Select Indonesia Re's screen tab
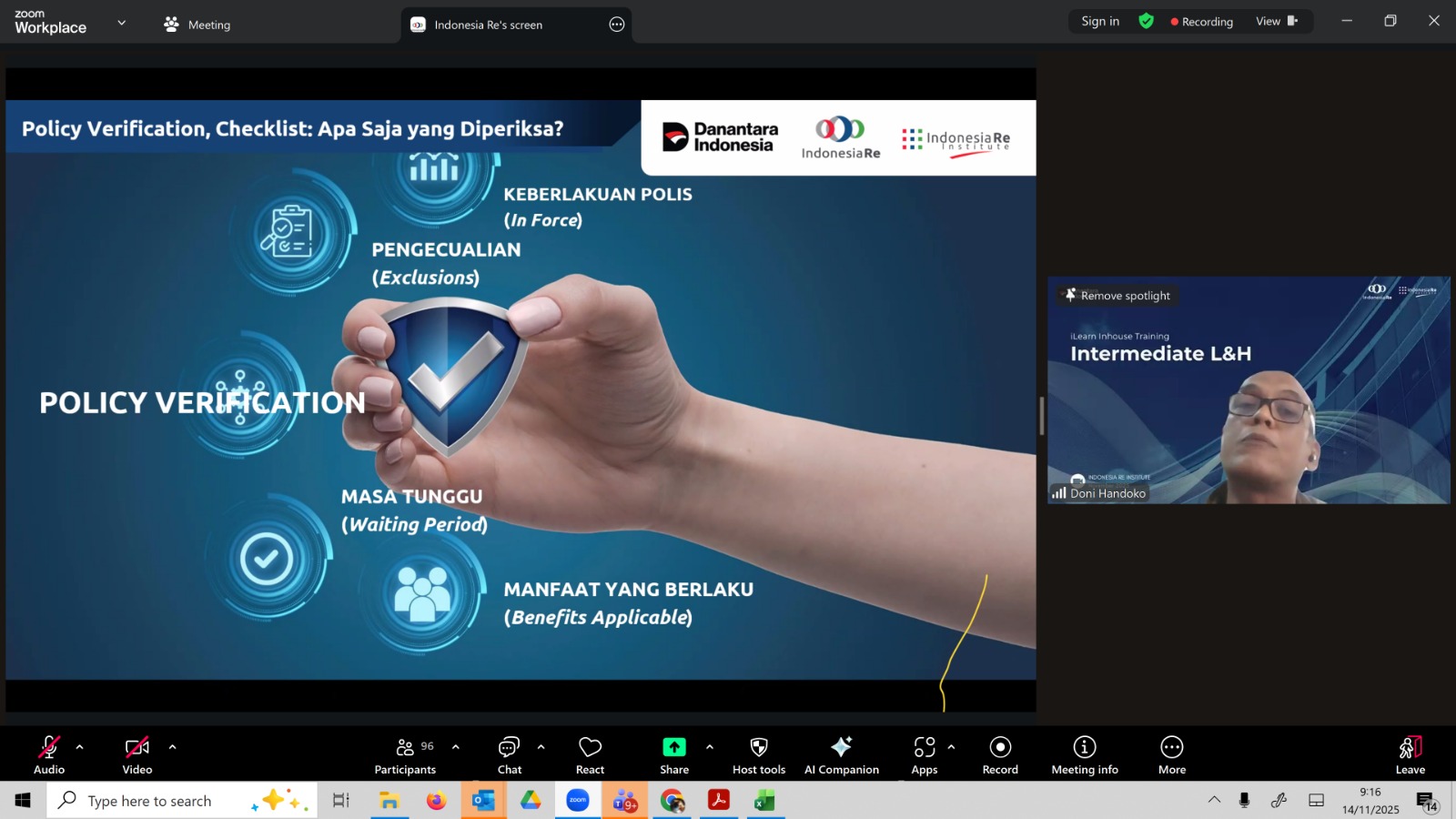This screenshot has width=1456, height=819. tap(488, 25)
